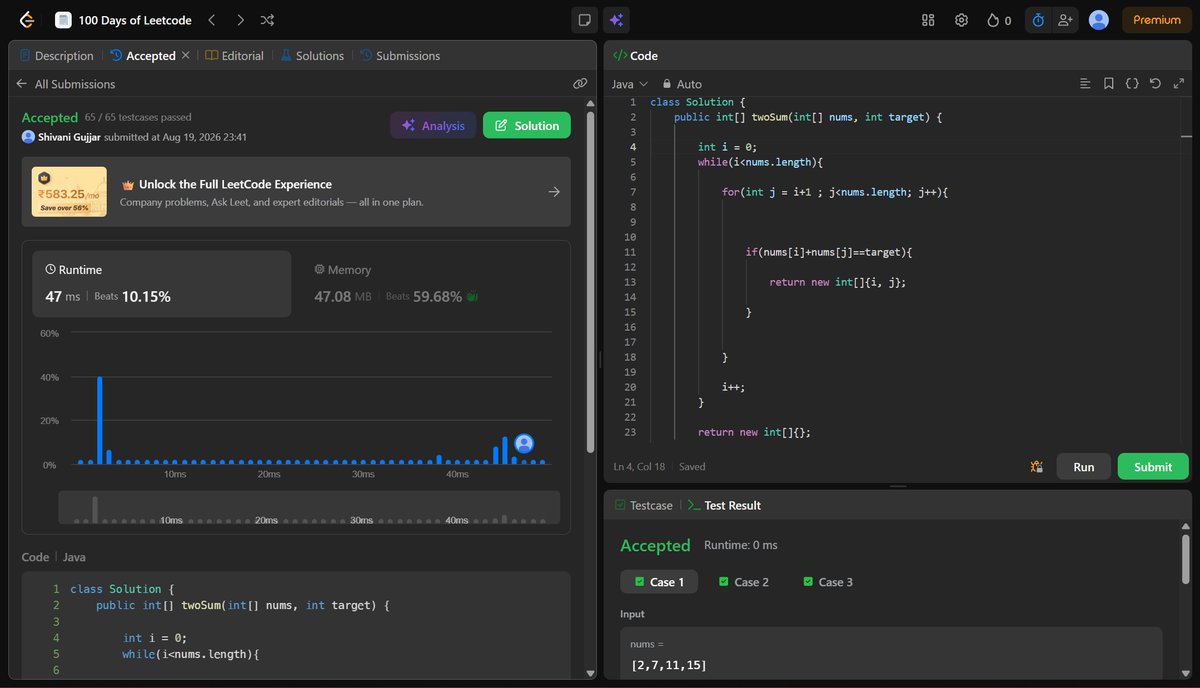Copy submission link via chain icon

pos(580,84)
